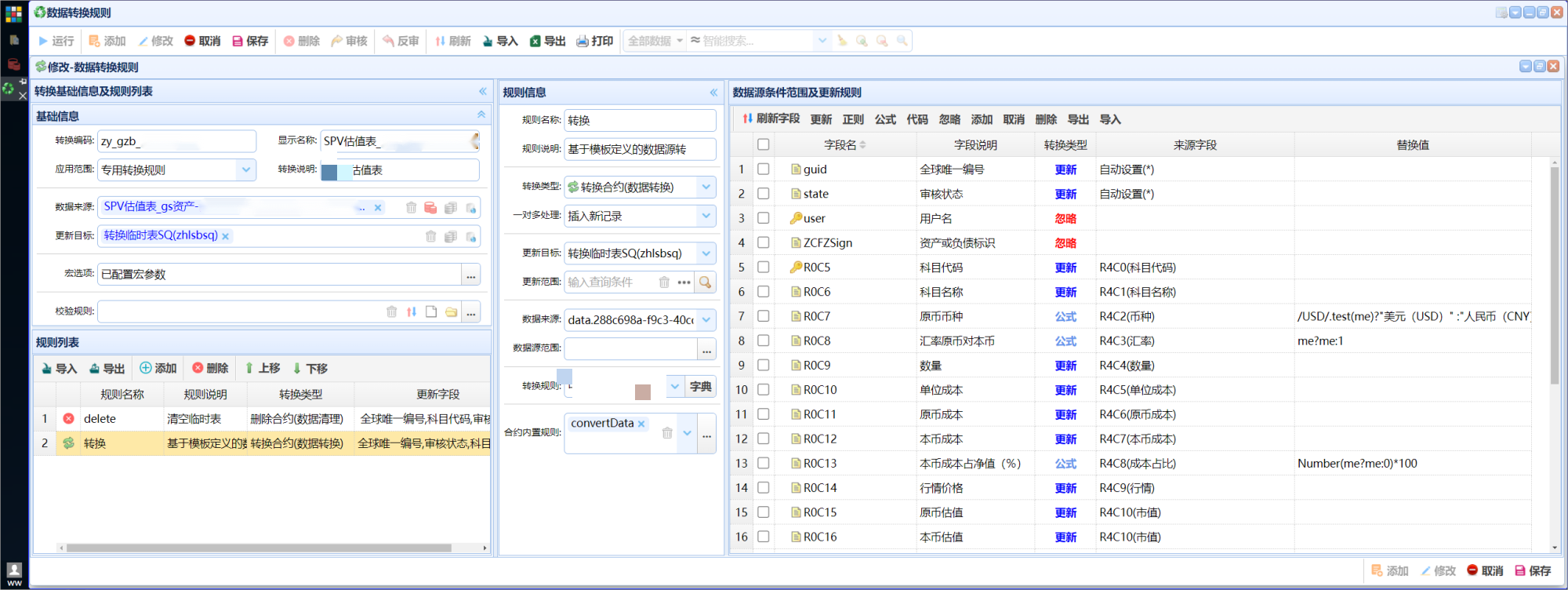The image size is (1568, 590).
Task: Click 上移 in the rule list toolbar
Action: point(263,368)
